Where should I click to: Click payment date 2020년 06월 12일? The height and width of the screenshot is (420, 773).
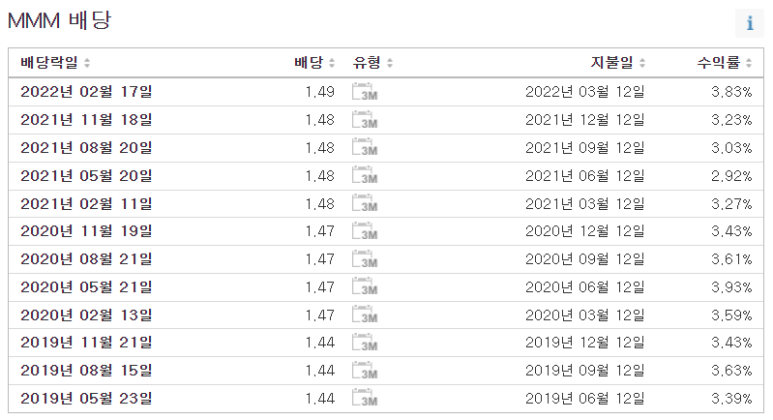point(585,287)
